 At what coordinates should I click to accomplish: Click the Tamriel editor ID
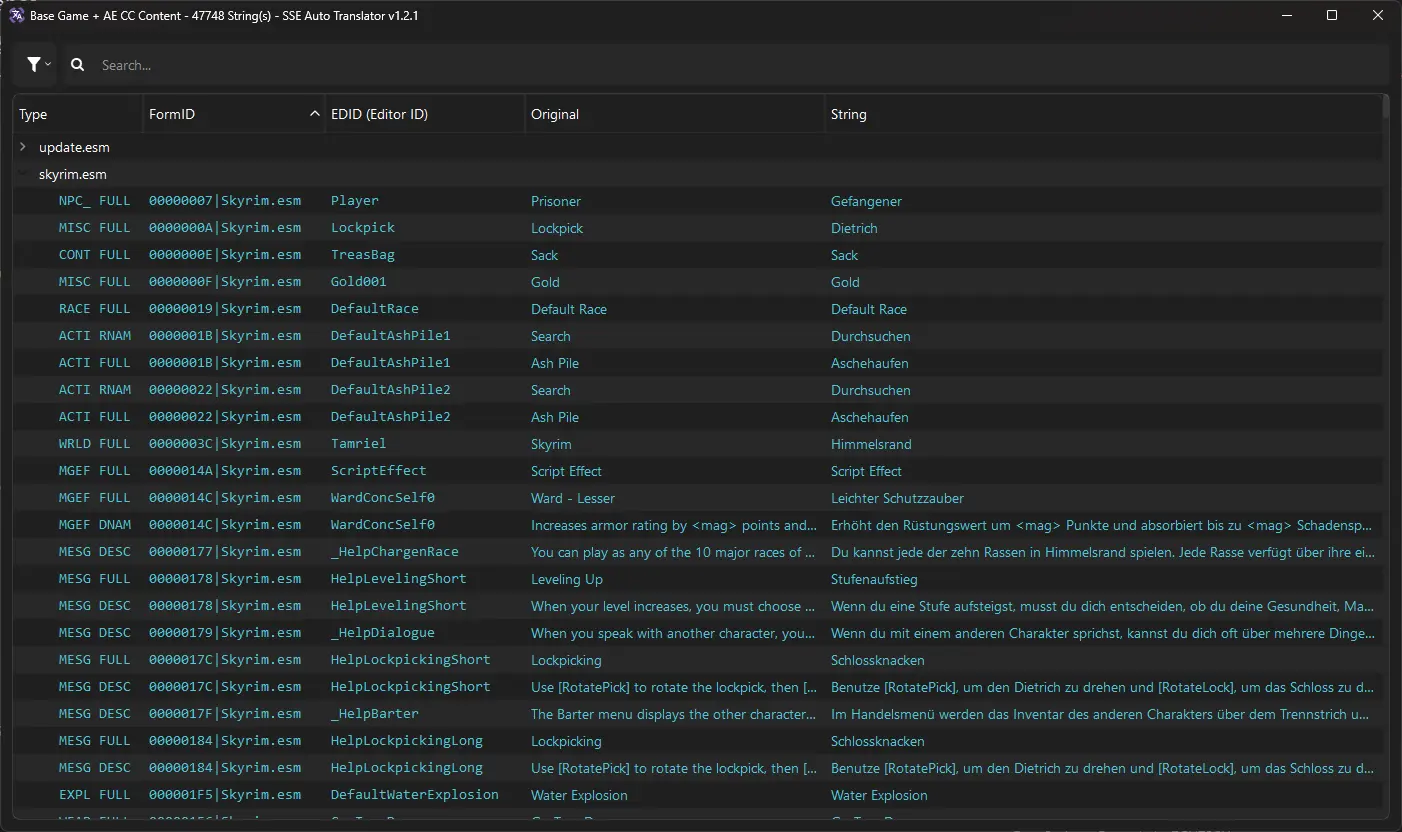pyautogui.click(x=359, y=444)
